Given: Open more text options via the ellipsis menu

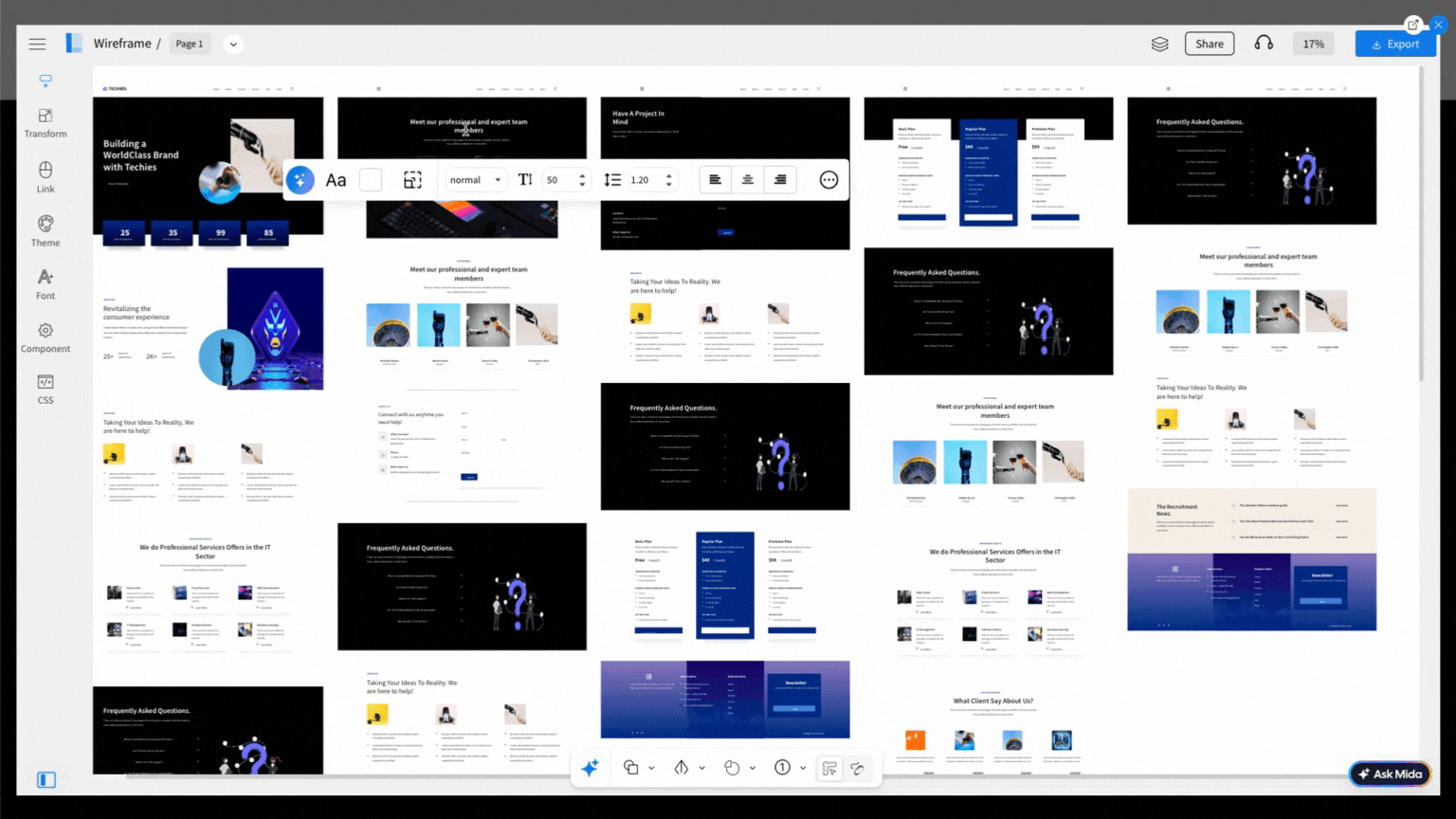Looking at the screenshot, I should click(828, 179).
